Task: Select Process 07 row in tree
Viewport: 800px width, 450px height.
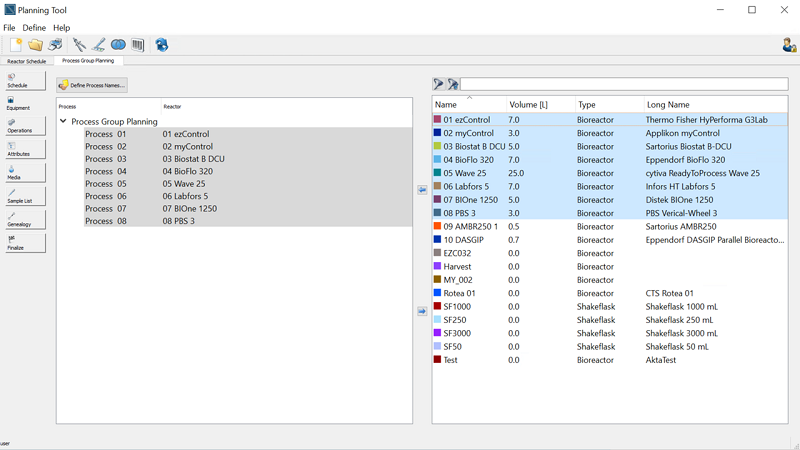Action: coord(248,209)
